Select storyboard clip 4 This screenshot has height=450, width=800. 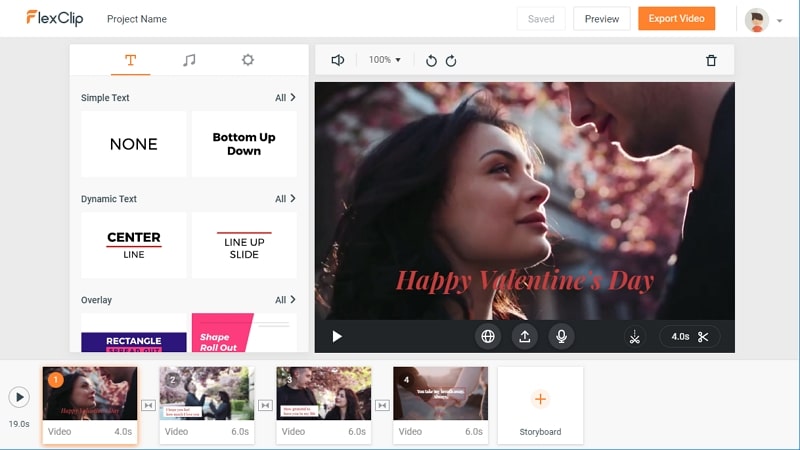pos(440,405)
